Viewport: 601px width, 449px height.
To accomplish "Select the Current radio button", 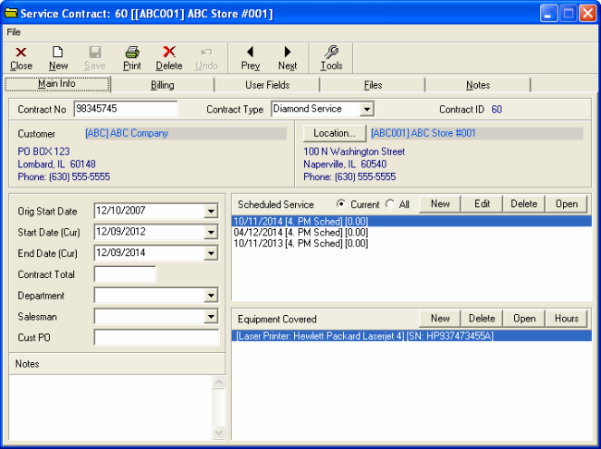I will pos(340,204).
